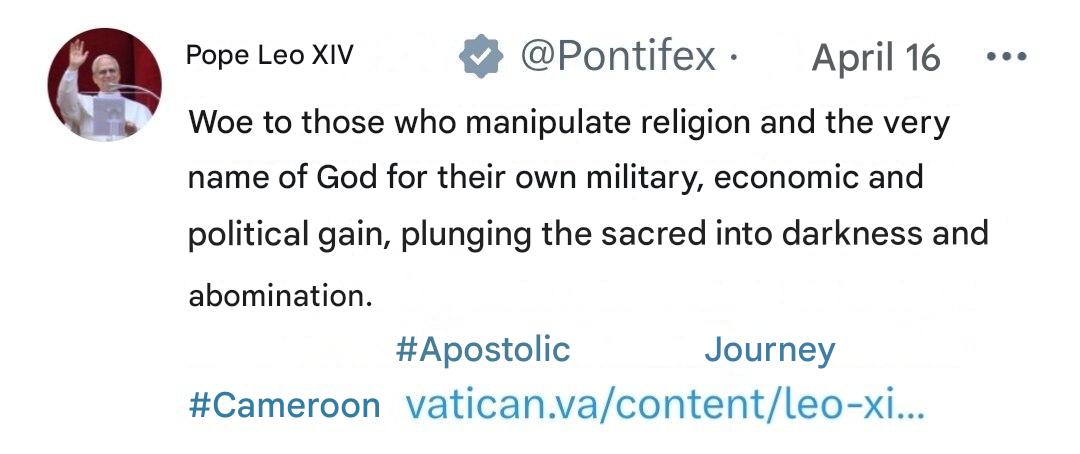1080x454 pixels.
Task: Click the line starting "political gain"
Action: [588, 233]
